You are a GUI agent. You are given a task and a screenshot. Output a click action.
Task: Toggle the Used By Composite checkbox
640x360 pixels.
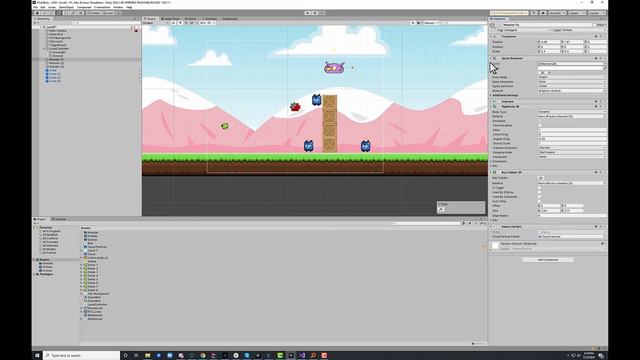(540, 197)
